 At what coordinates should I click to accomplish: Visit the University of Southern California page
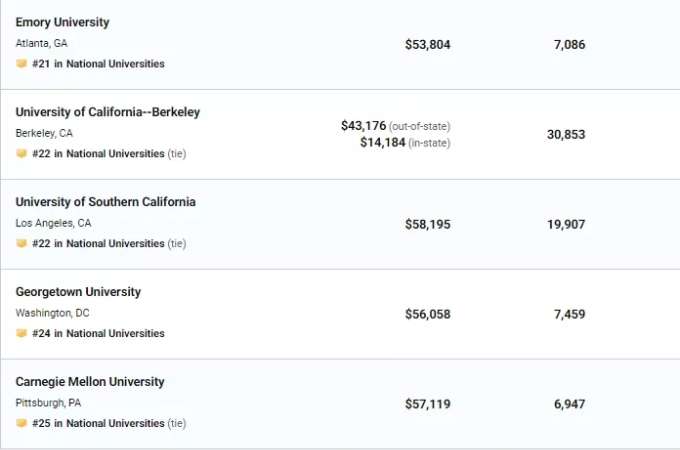click(105, 202)
